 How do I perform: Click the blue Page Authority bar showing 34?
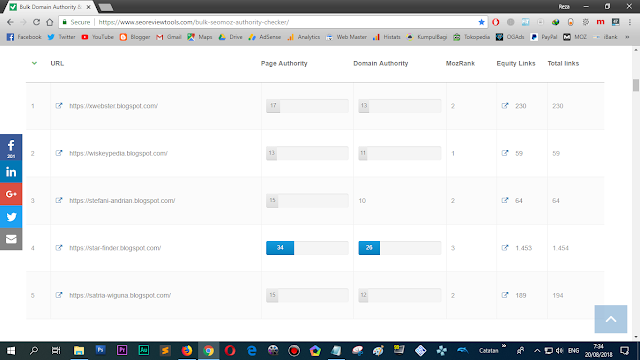(280, 248)
